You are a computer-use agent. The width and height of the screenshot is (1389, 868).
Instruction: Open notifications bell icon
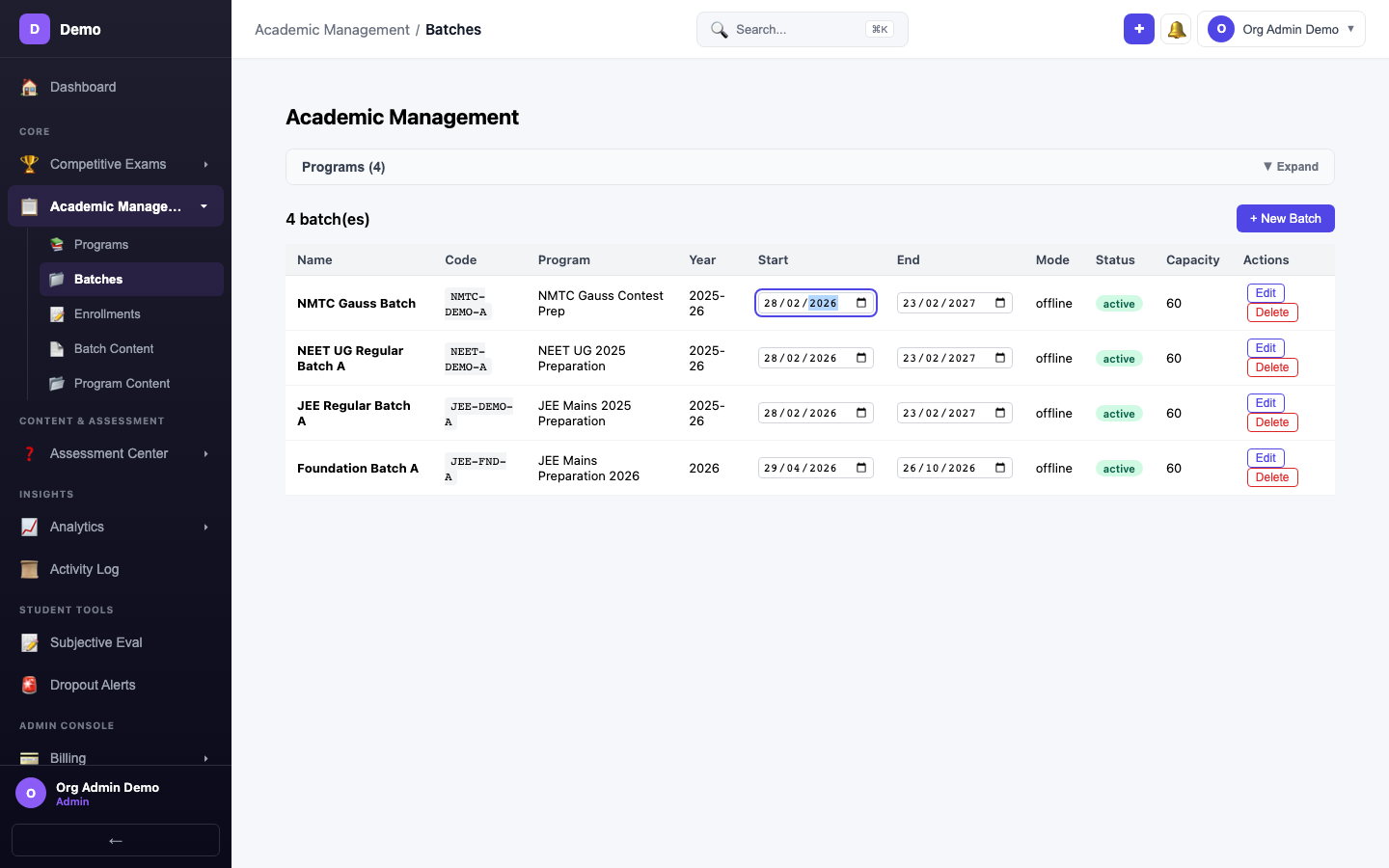1176,29
